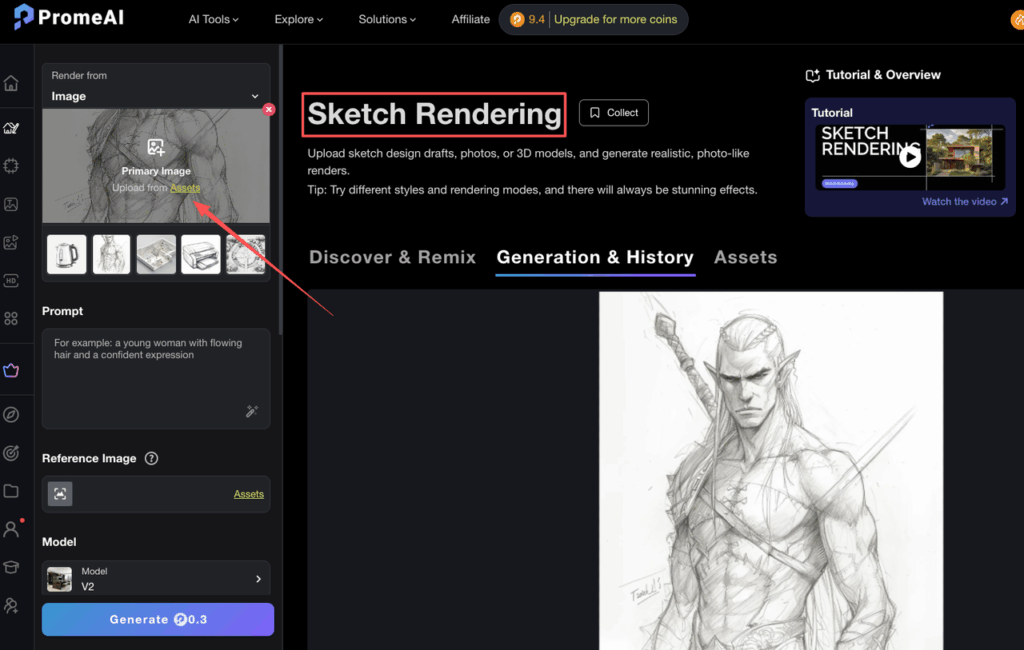Open the compass explore sidebar icon
The height and width of the screenshot is (650, 1024).
(11, 415)
